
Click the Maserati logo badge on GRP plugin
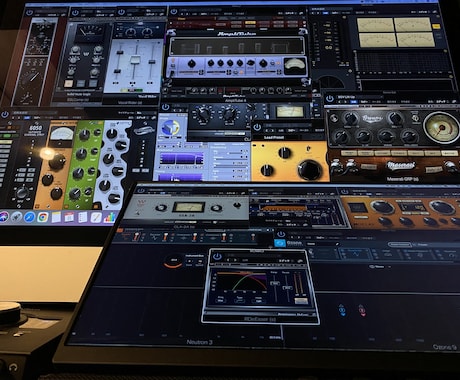tap(401, 165)
